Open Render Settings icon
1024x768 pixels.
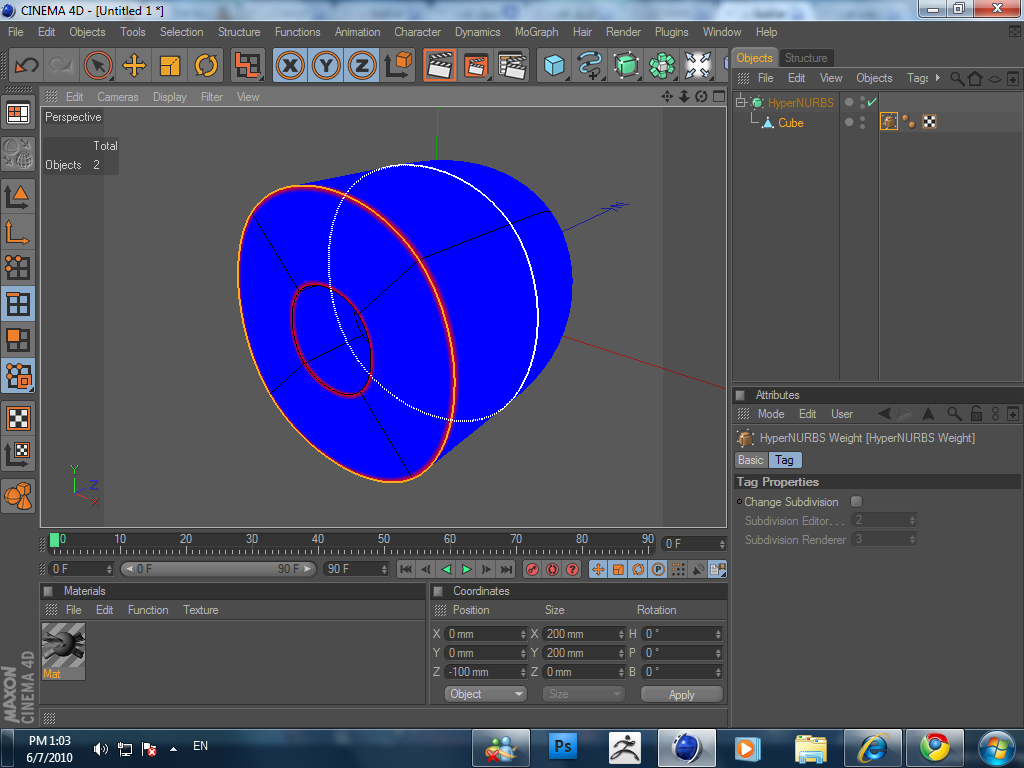tap(513, 65)
